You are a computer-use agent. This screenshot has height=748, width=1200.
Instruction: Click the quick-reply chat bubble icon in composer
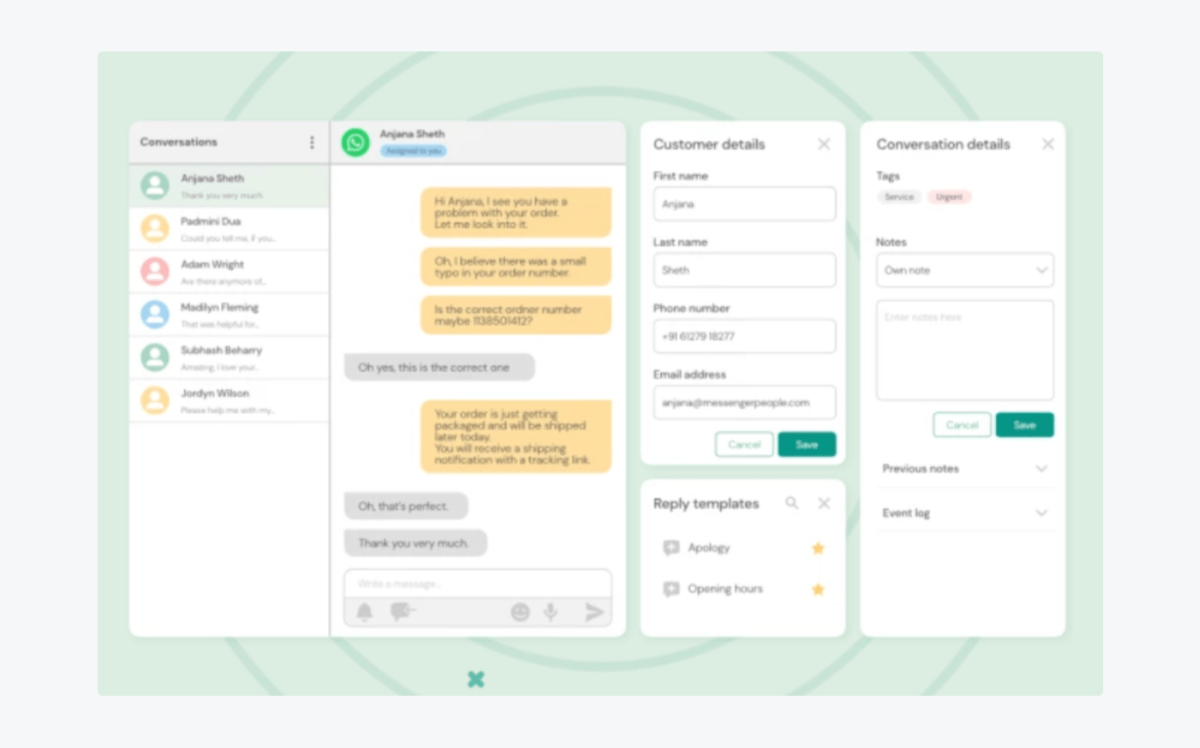400,611
